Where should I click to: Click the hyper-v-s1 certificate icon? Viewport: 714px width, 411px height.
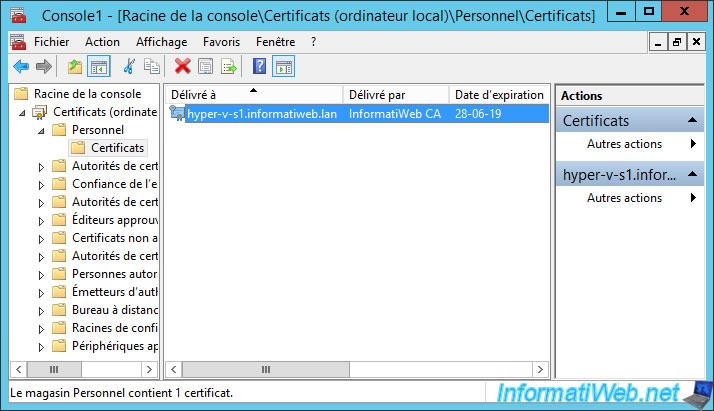(177, 113)
